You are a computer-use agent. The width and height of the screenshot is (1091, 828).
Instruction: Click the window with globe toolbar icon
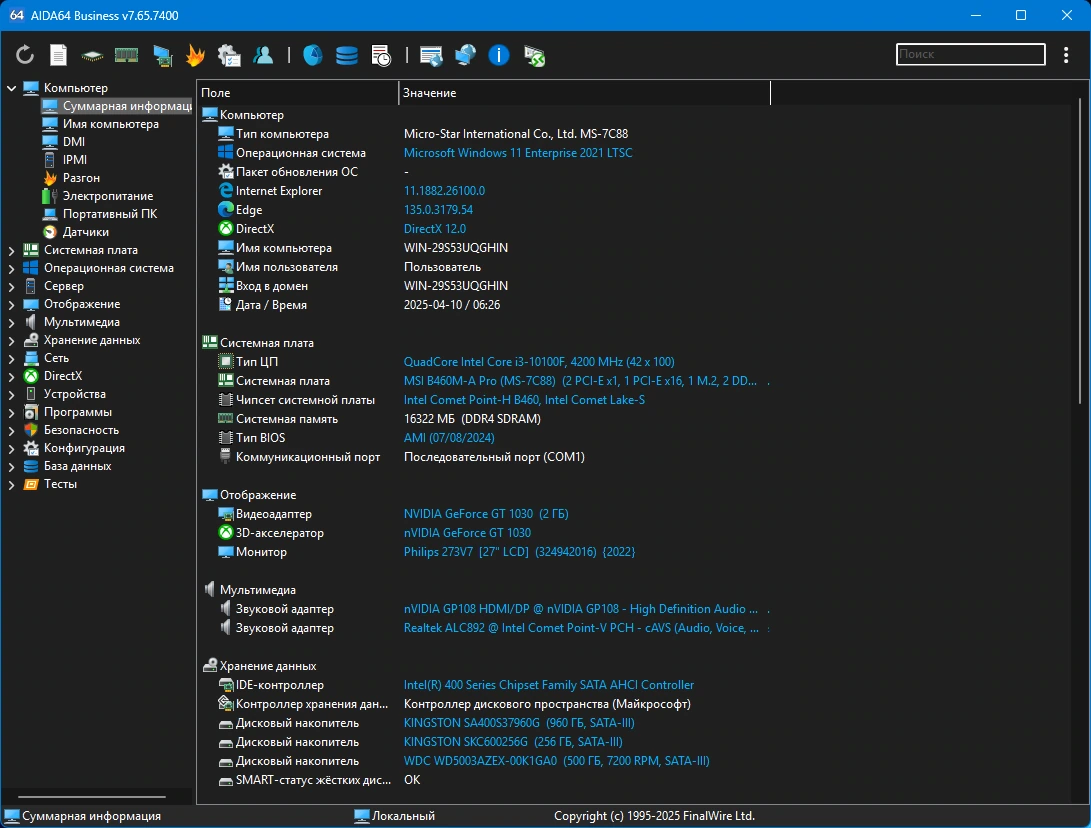pyautogui.click(x=431, y=55)
